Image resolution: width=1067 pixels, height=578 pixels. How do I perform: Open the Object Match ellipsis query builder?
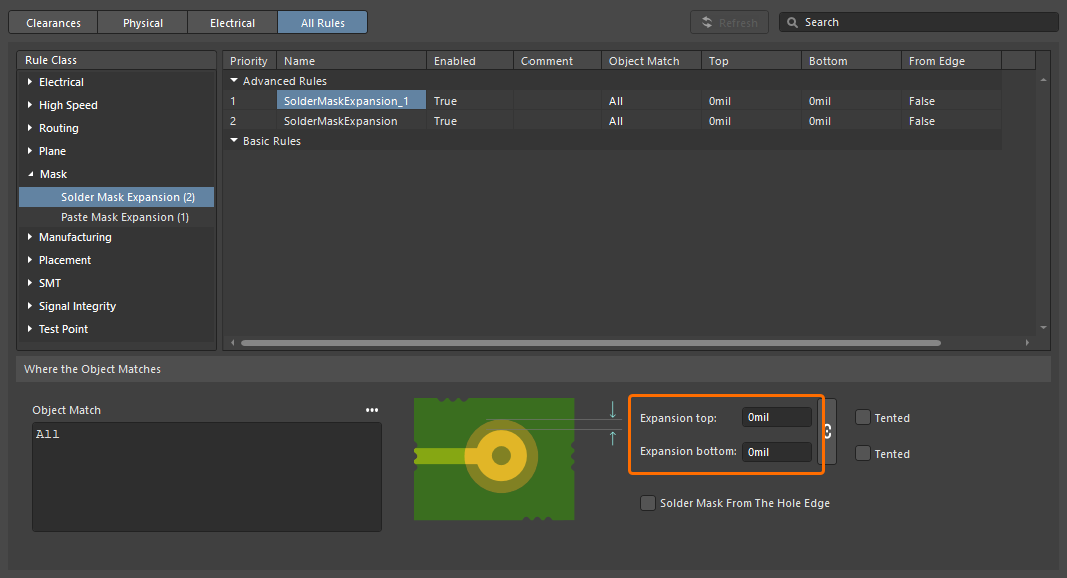point(371,410)
